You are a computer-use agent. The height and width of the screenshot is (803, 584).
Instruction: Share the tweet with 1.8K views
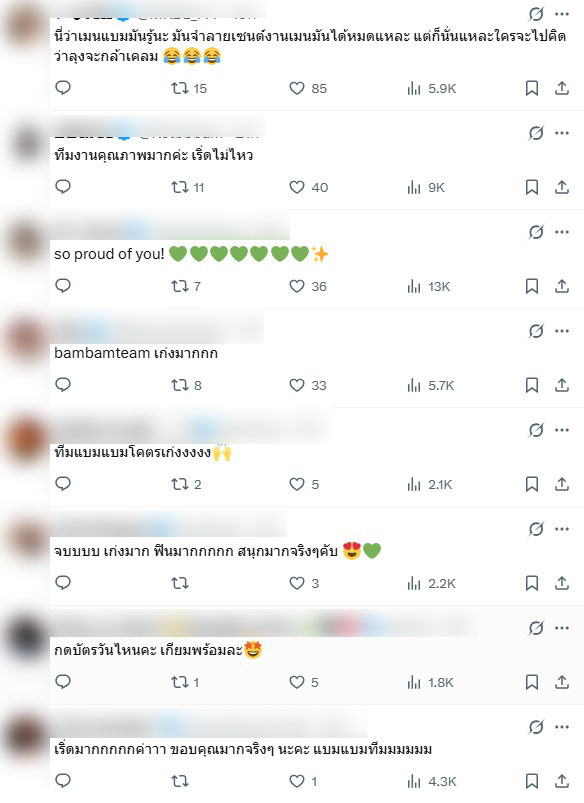pyautogui.click(x=562, y=682)
